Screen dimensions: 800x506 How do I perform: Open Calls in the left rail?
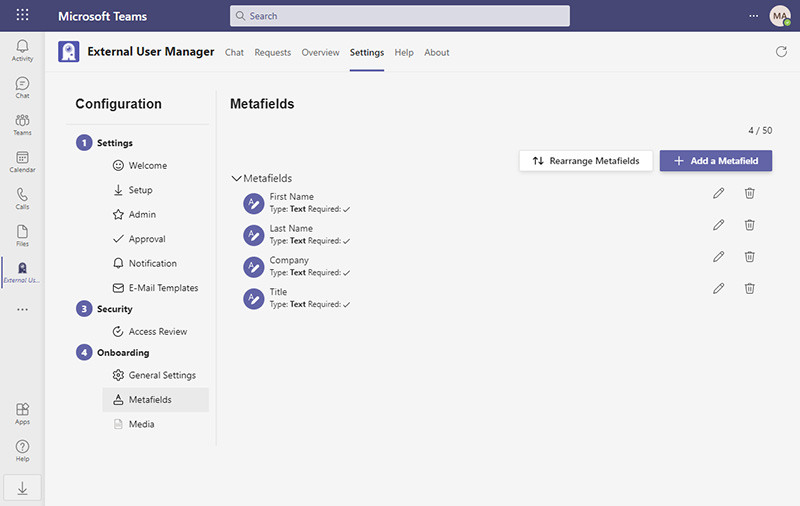(x=22, y=198)
